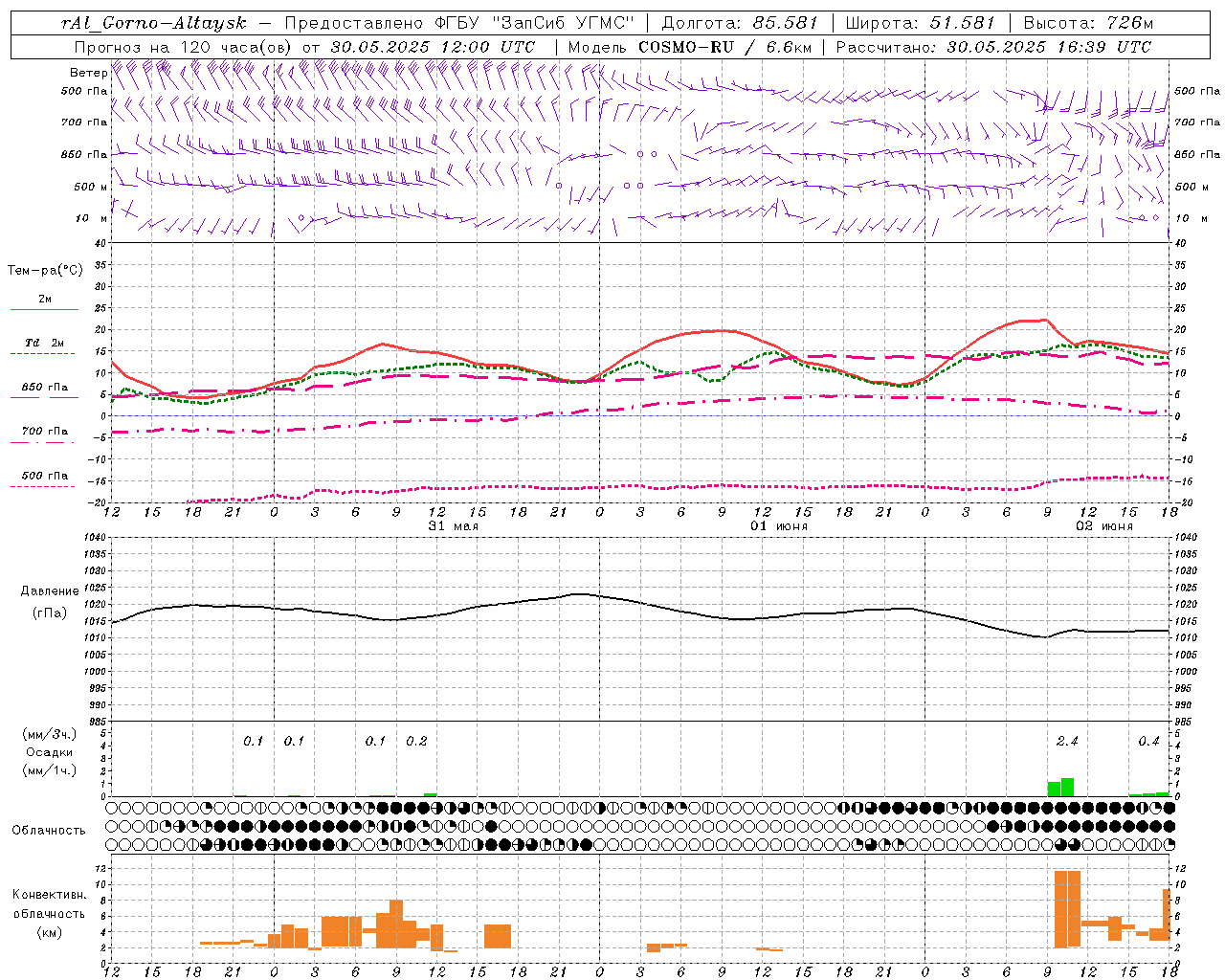
Task: Click the dotted line sample under the 500 гПа legend
Action: pyautogui.click(x=42, y=487)
